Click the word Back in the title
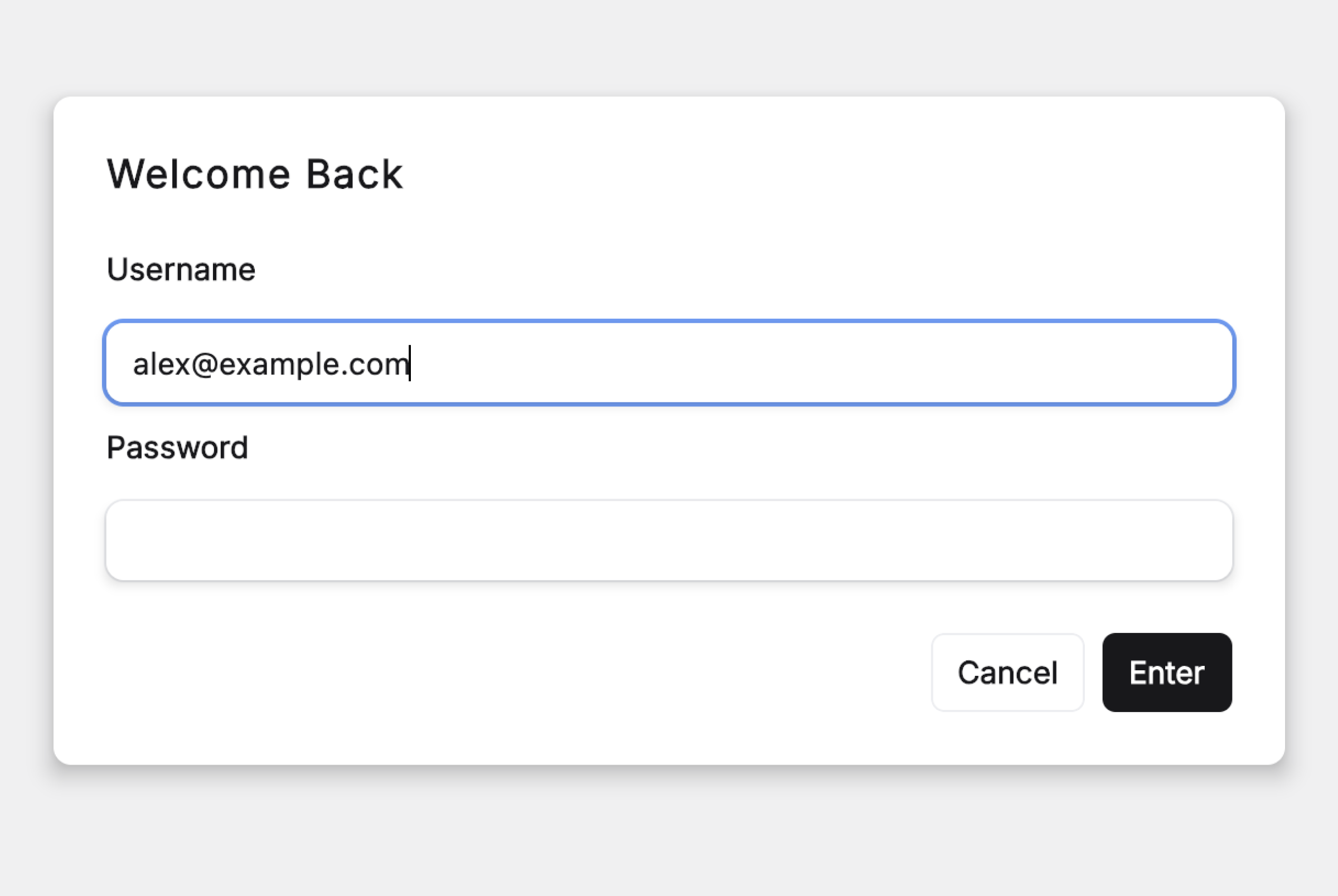1338x896 pixels. 355,174
